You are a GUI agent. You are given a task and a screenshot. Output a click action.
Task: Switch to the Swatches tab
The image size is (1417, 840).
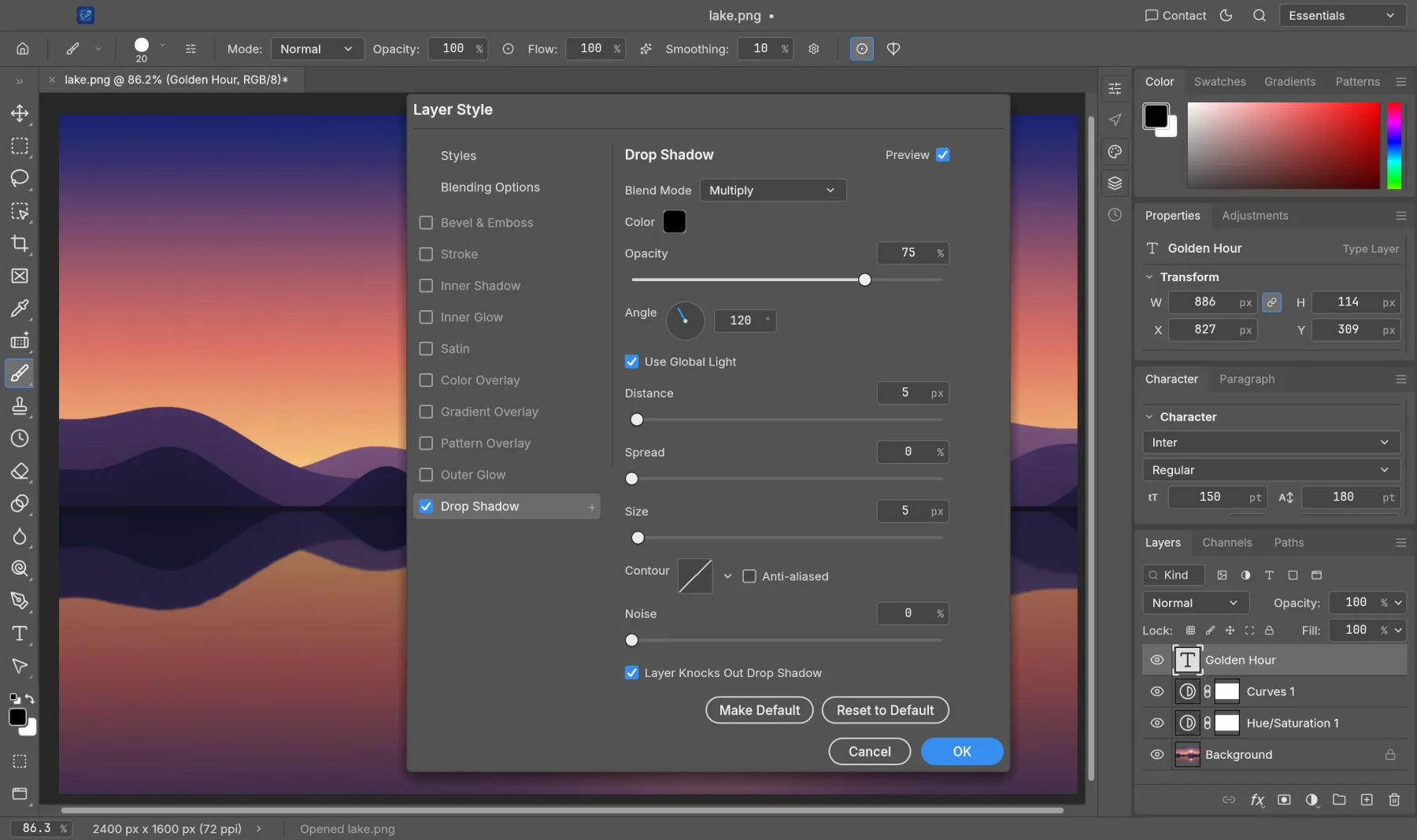[x=1219, y=82]
